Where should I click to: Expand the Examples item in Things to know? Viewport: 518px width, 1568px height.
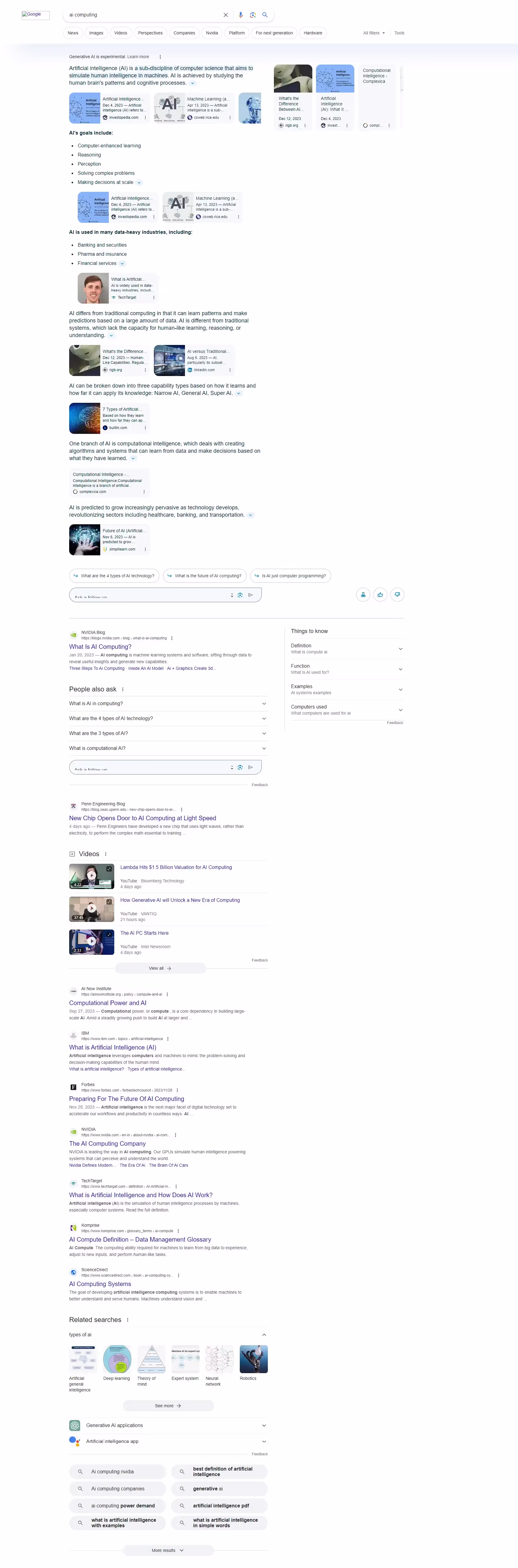coord(347,689)
